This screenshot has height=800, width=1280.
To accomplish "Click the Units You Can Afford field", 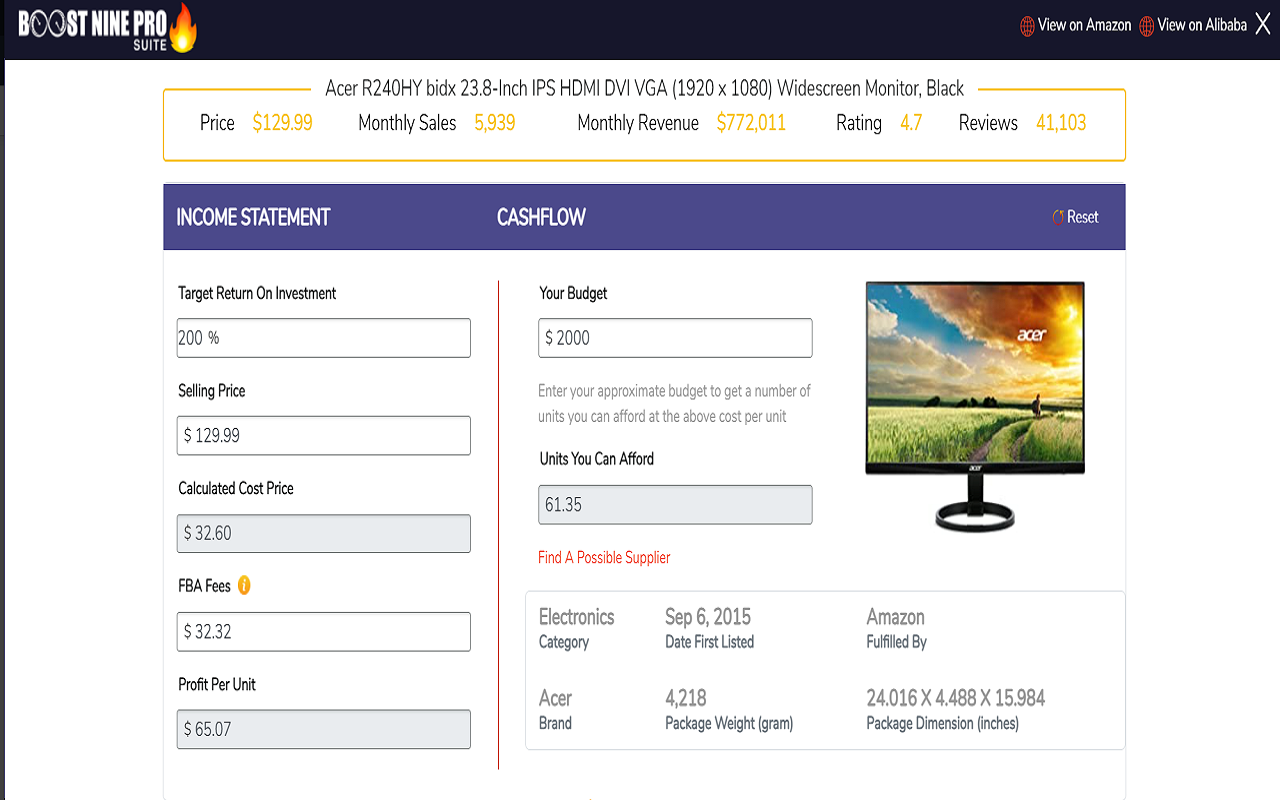I will [x=675, y=505].
